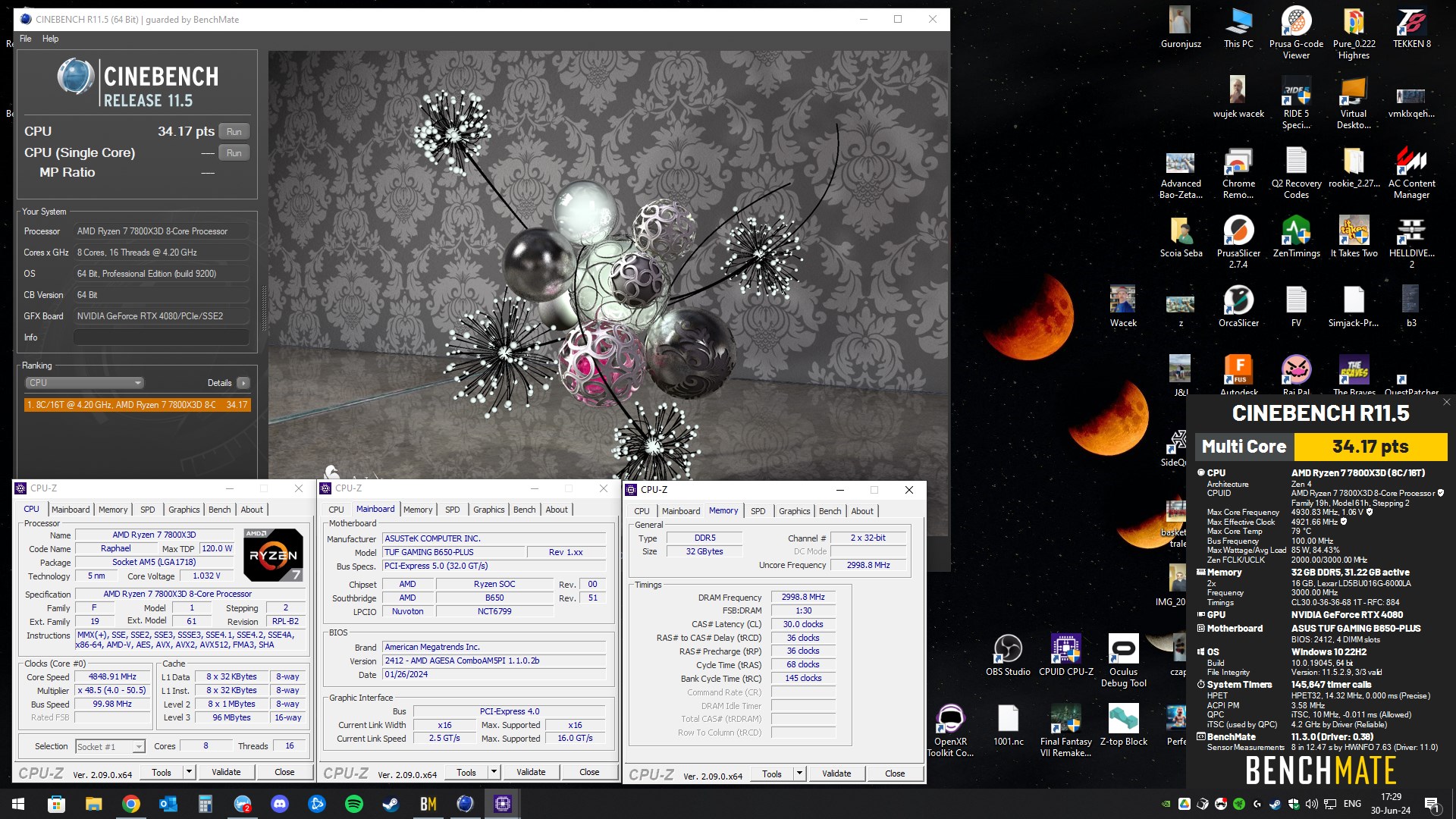Click Tools button in right CPU-Z
The width and height of the screenshot is (1456, 819).
772,773
